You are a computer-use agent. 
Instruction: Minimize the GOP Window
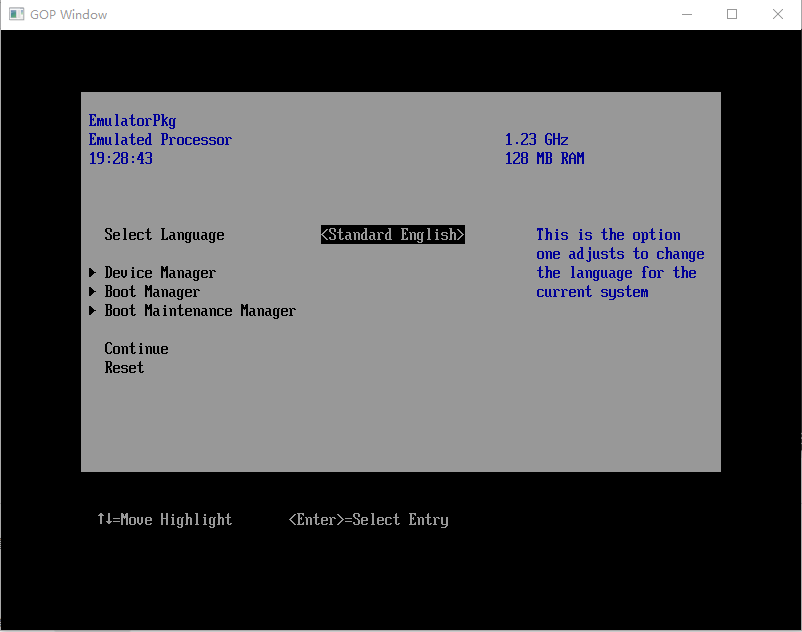pyautogui.click(x=687, y=14)
